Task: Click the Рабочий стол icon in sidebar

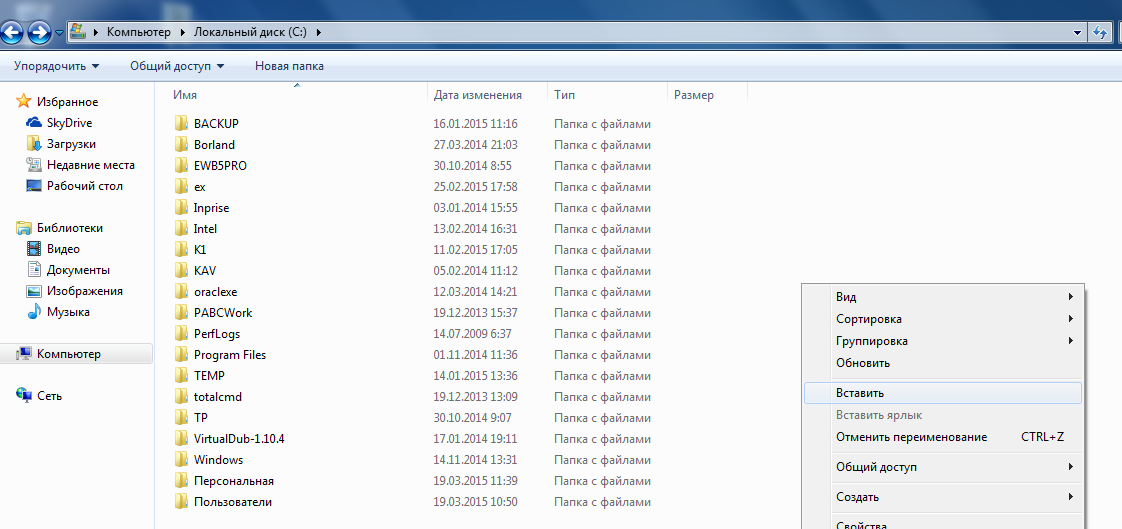Action: [34, 186]
